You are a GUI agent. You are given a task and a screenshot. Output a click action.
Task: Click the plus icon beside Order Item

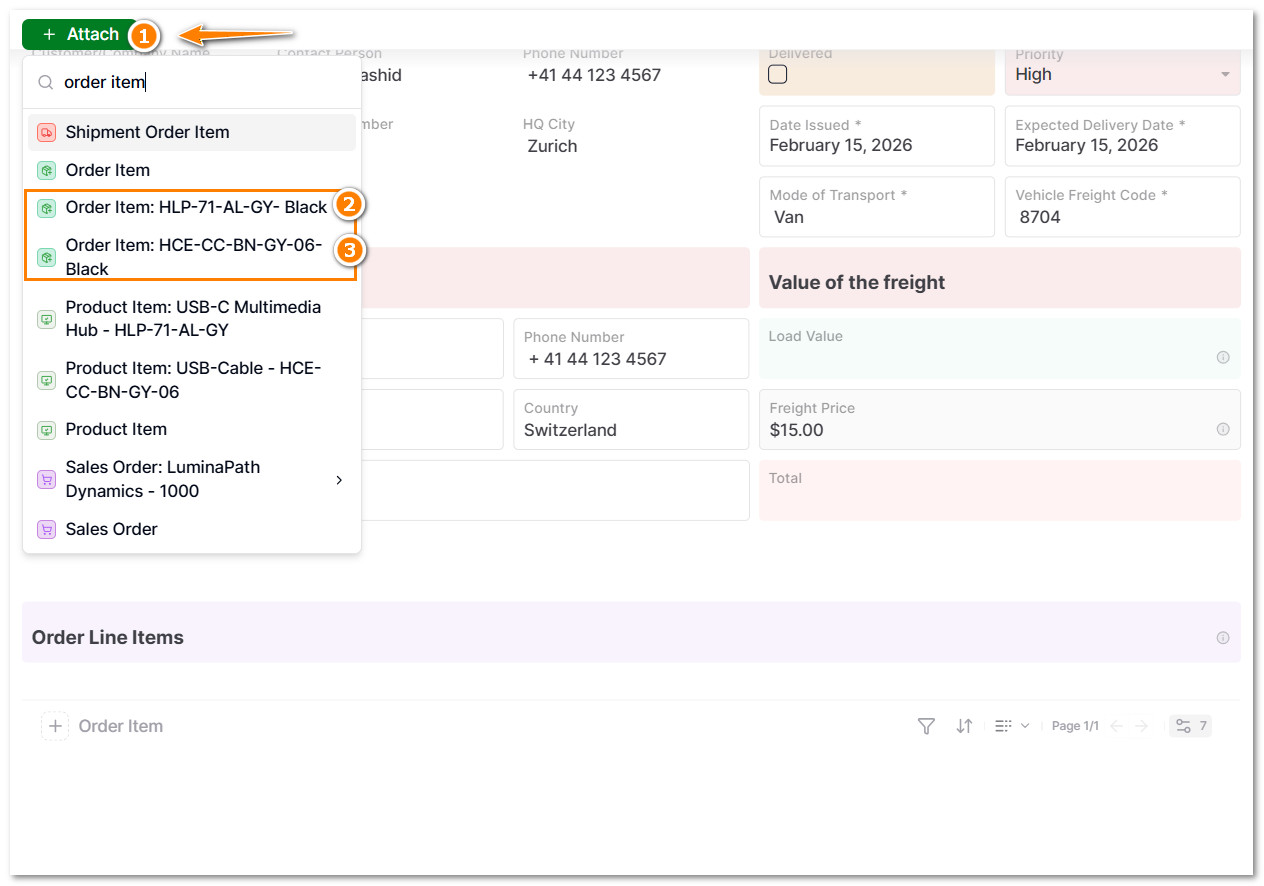click(x=55, y=726)
